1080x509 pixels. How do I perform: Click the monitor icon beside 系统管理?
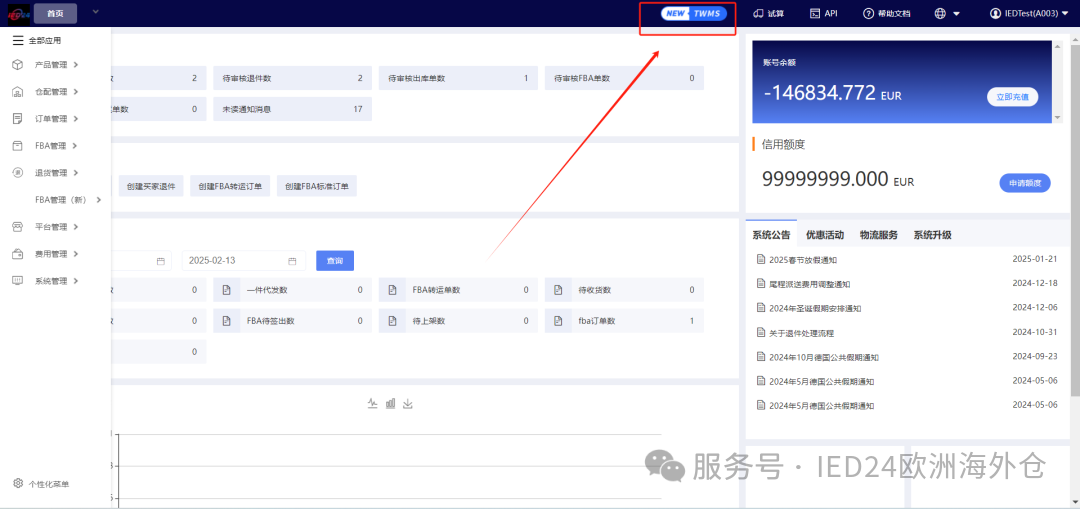pyautogui.click(x=18, y=280)
